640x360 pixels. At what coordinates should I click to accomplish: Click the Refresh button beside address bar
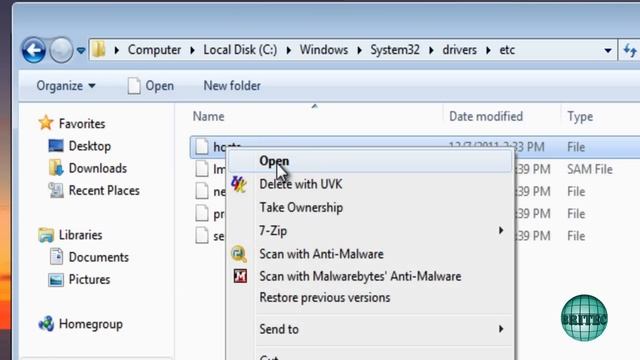630,51
